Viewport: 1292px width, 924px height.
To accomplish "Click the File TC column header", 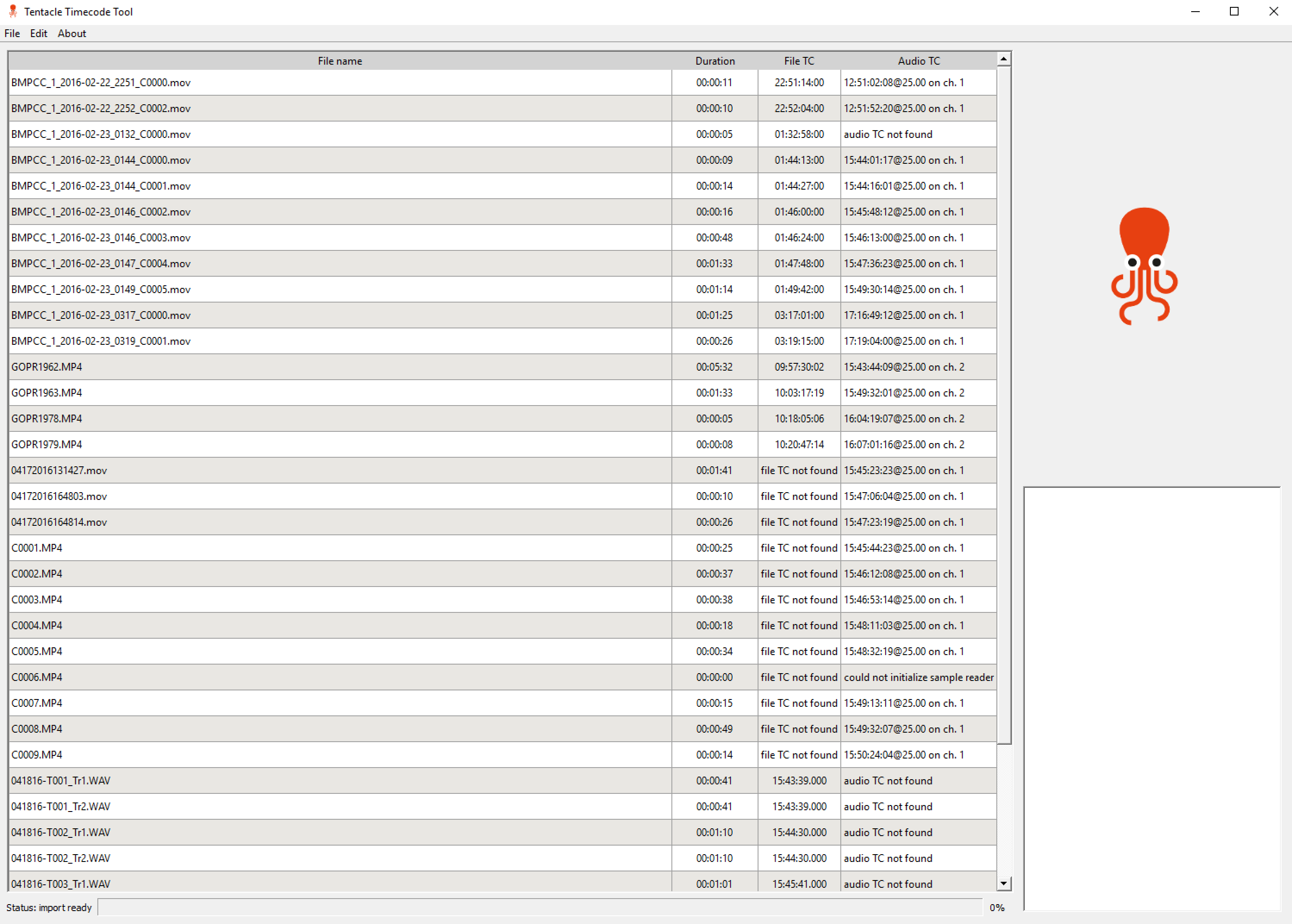I will tap(799, 61).
